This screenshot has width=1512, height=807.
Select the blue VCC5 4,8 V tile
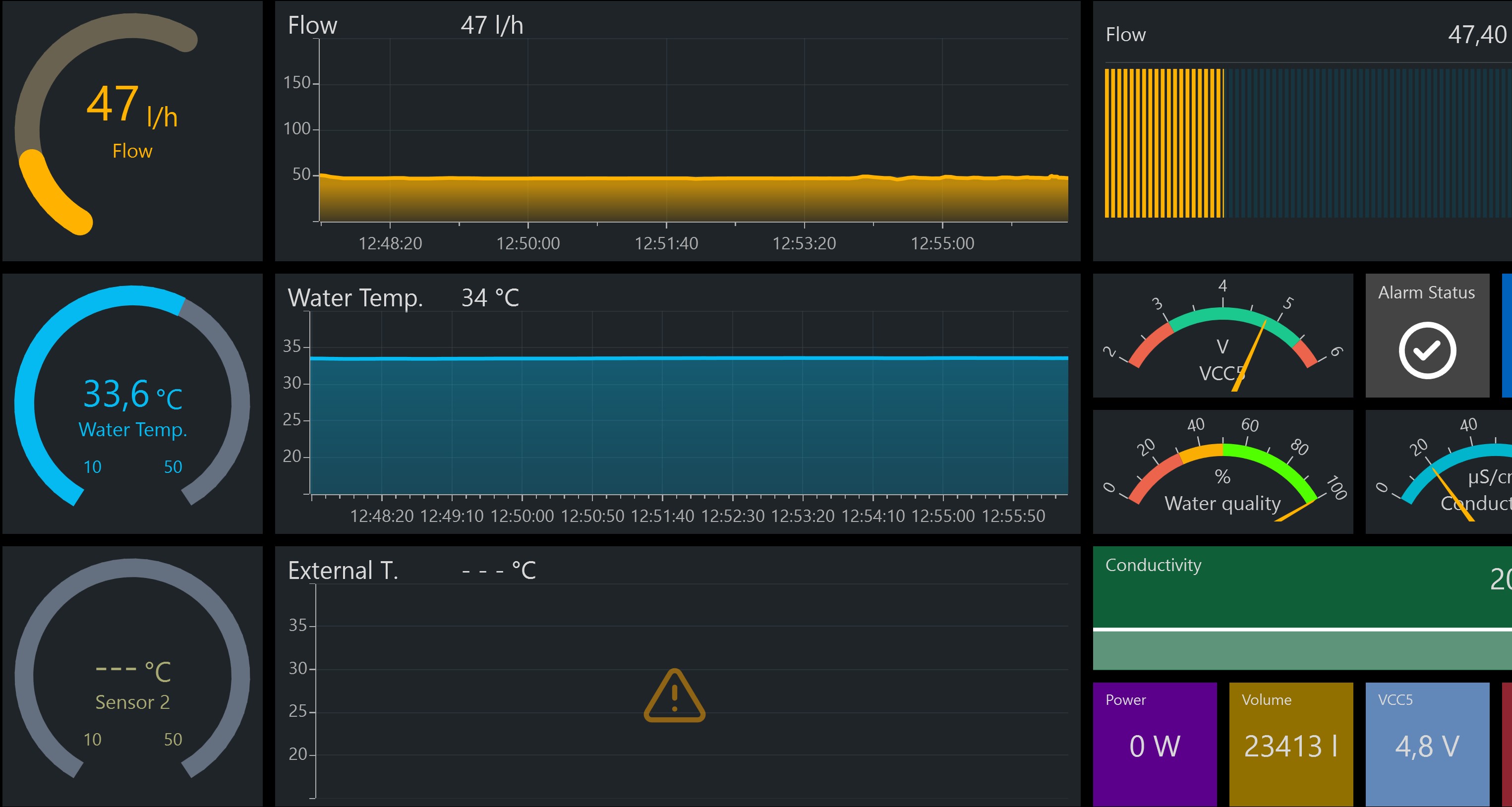pos(1427,744)
